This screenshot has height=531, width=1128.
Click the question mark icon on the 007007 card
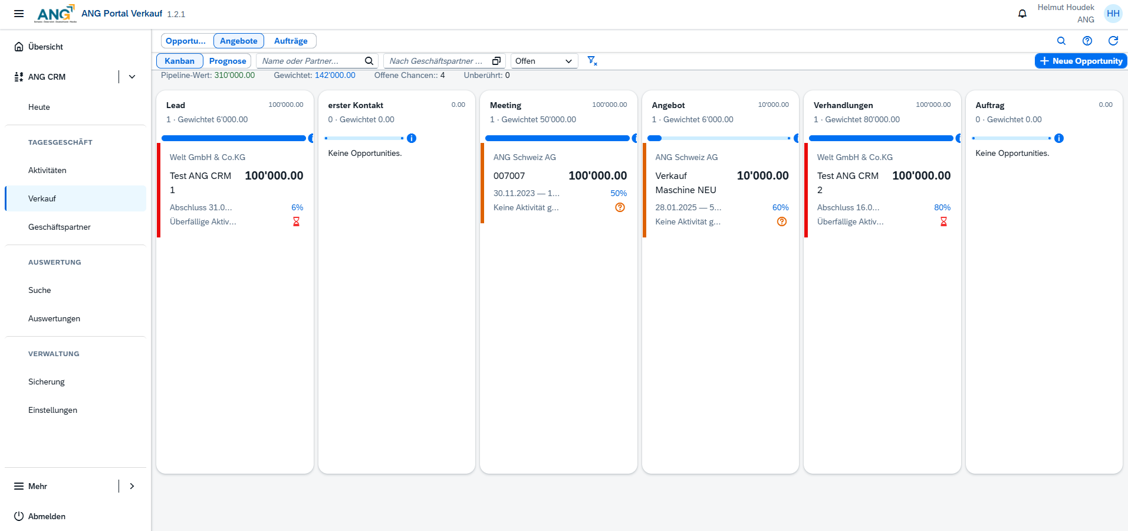pos(620,207)
